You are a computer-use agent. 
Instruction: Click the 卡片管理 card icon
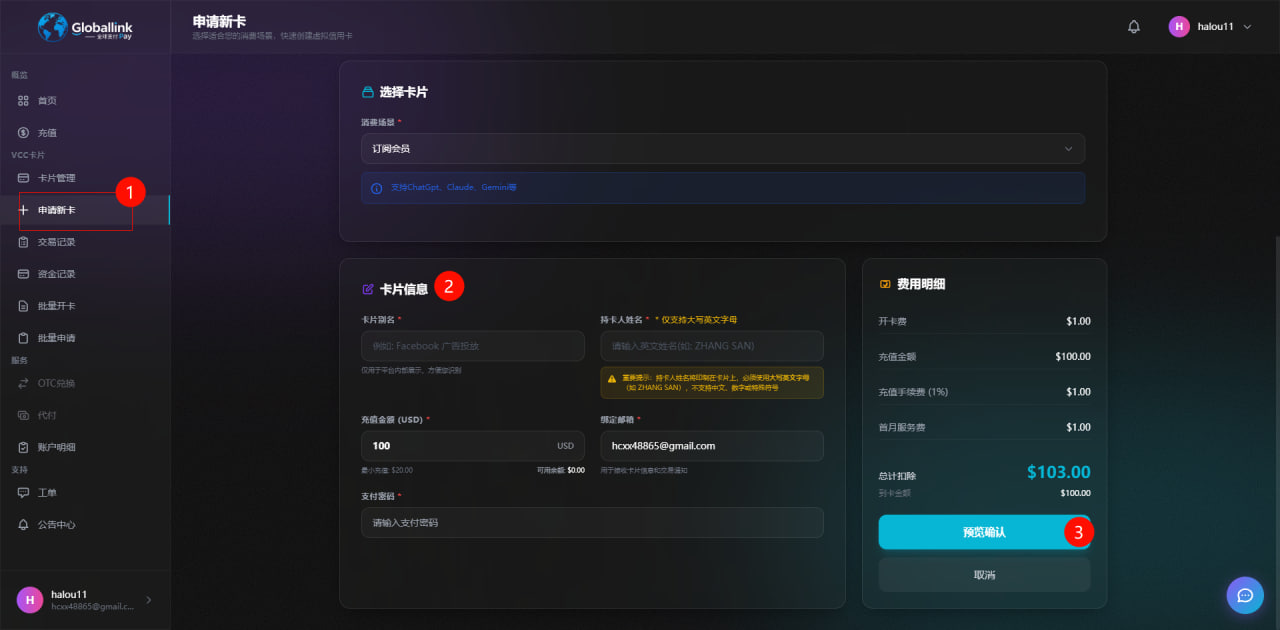(x=24, y=178)
